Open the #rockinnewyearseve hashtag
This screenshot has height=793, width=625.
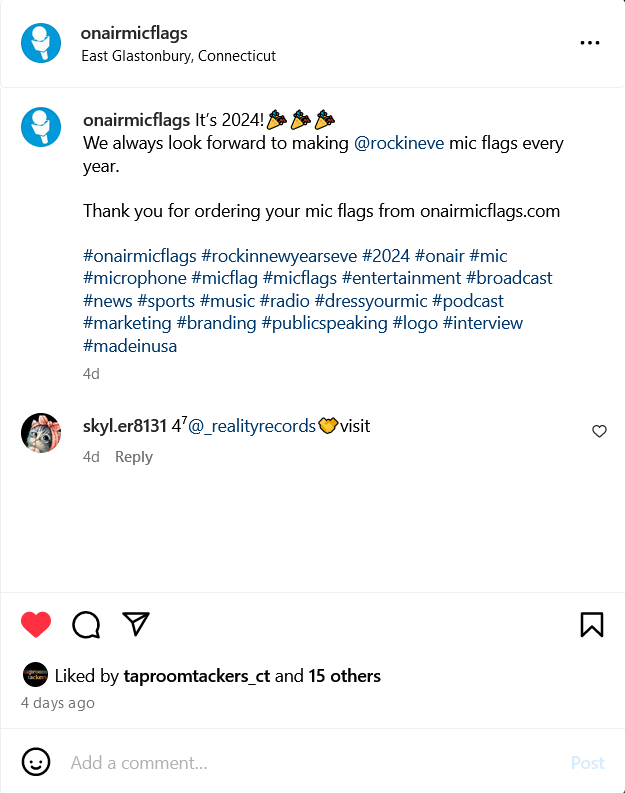click(279, 256)
